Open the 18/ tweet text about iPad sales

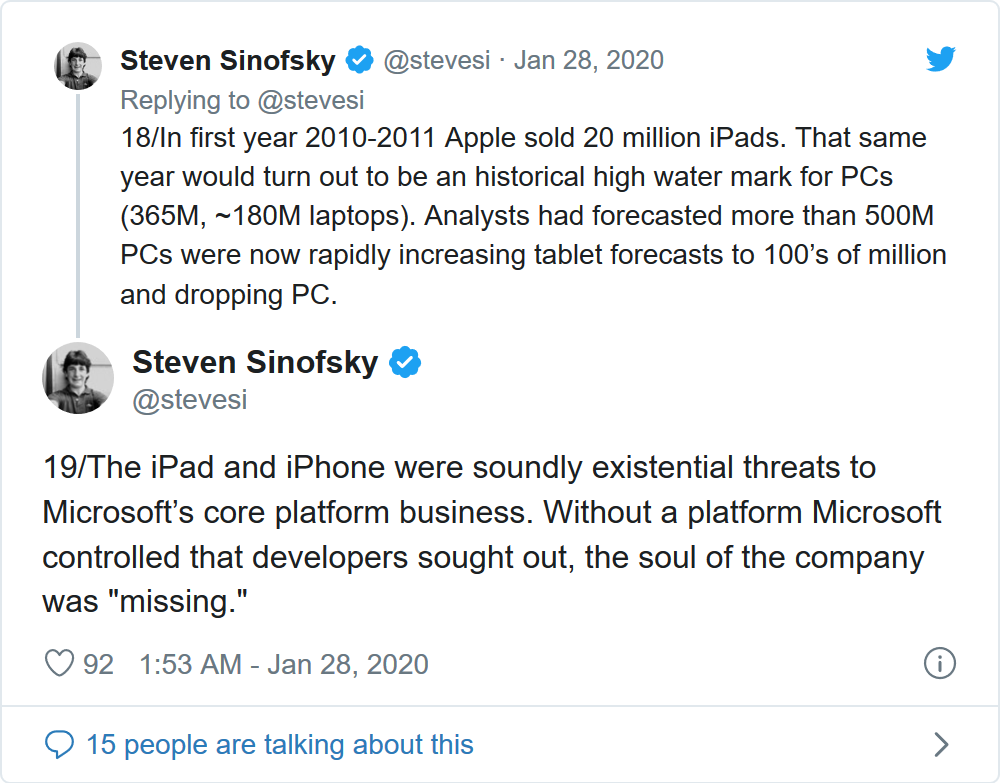pyautogui.click(x=533, y=215)
